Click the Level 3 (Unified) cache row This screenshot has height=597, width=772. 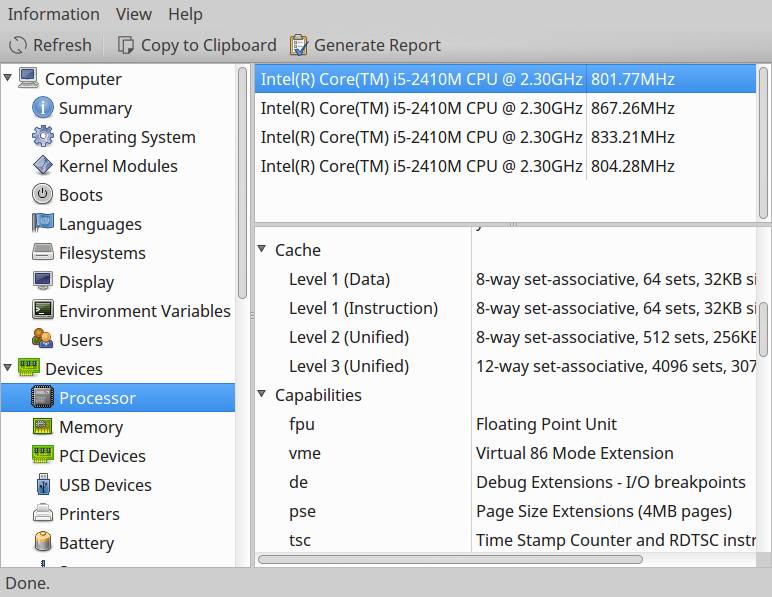505,366
